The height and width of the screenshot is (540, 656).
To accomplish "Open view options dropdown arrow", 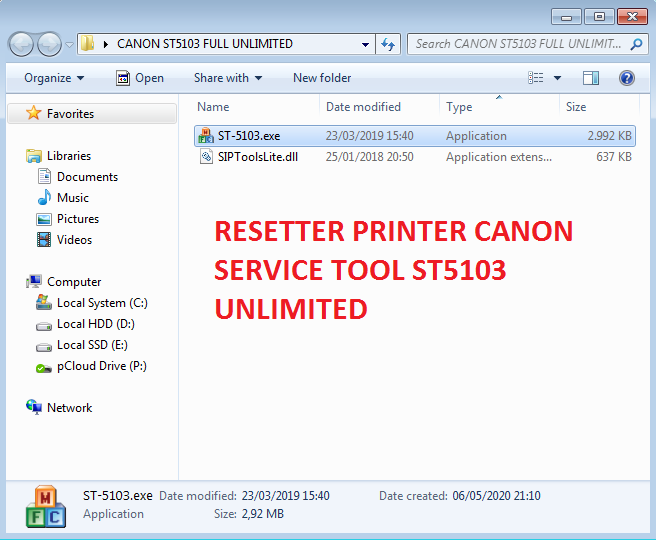I will (557, 78).
